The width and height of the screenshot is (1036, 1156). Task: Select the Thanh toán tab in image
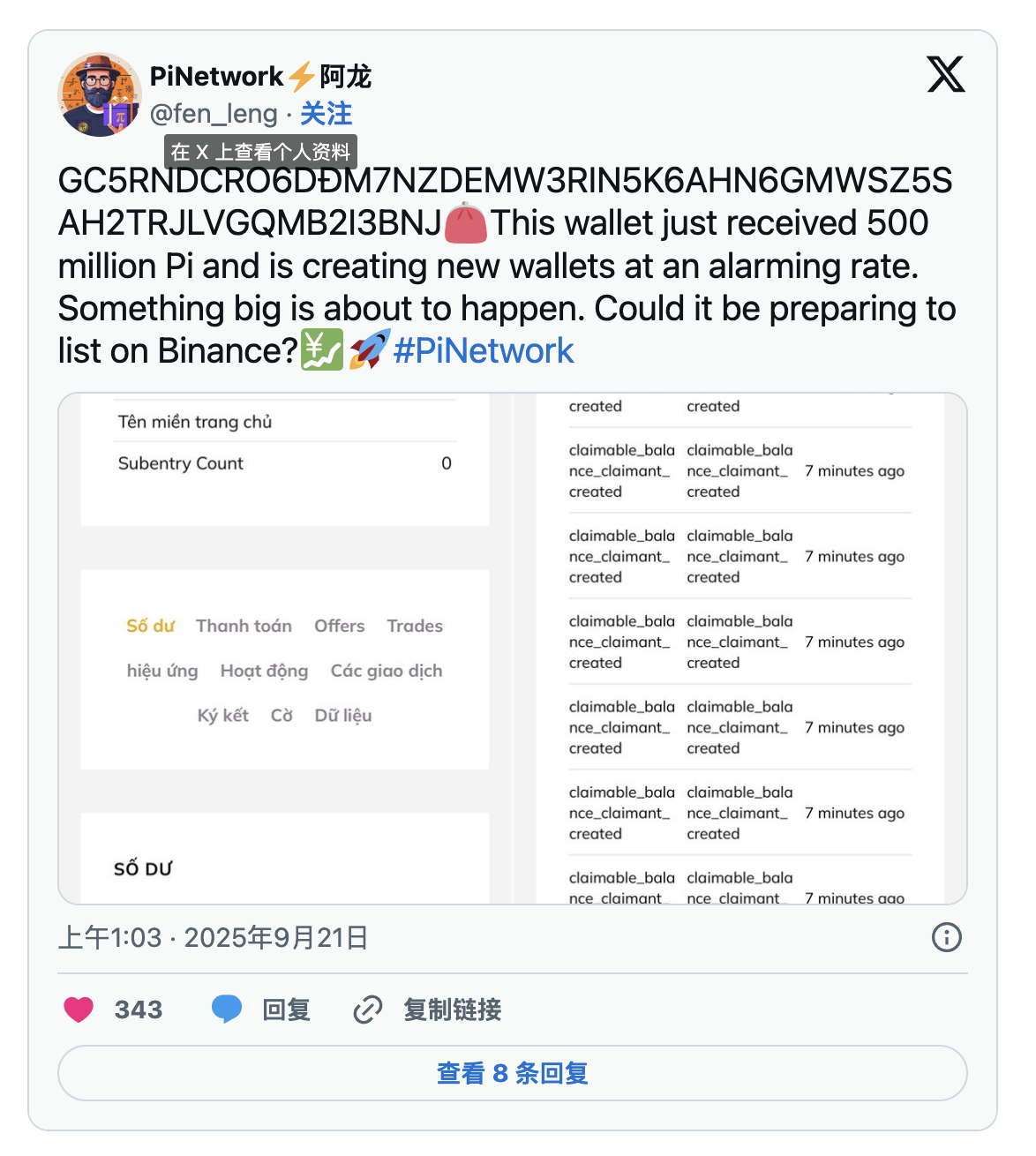[x=244, y=626]
